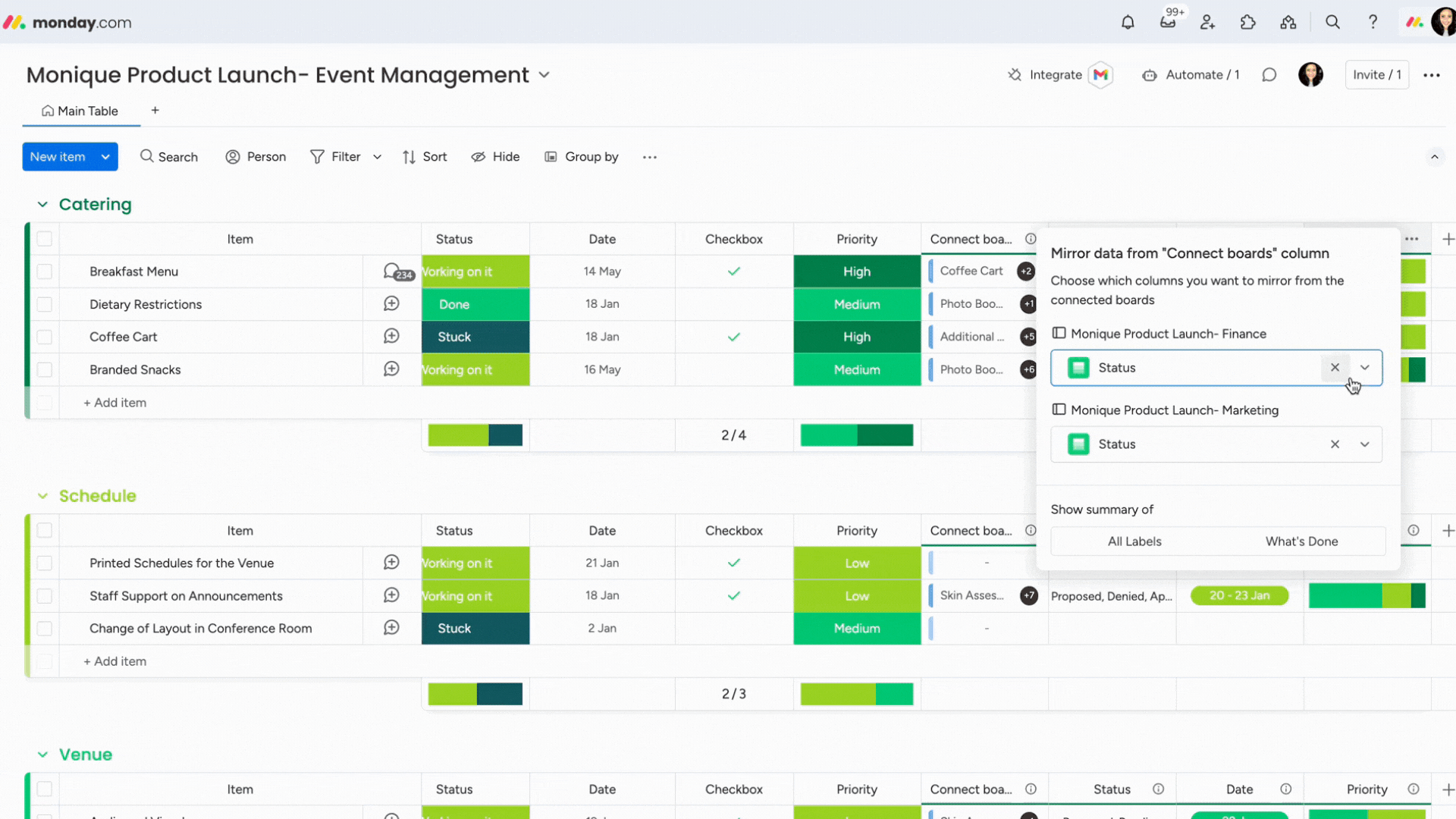Select all items in Schedule group
This screenshot has height=819, width=1456.
coord(45,531)
